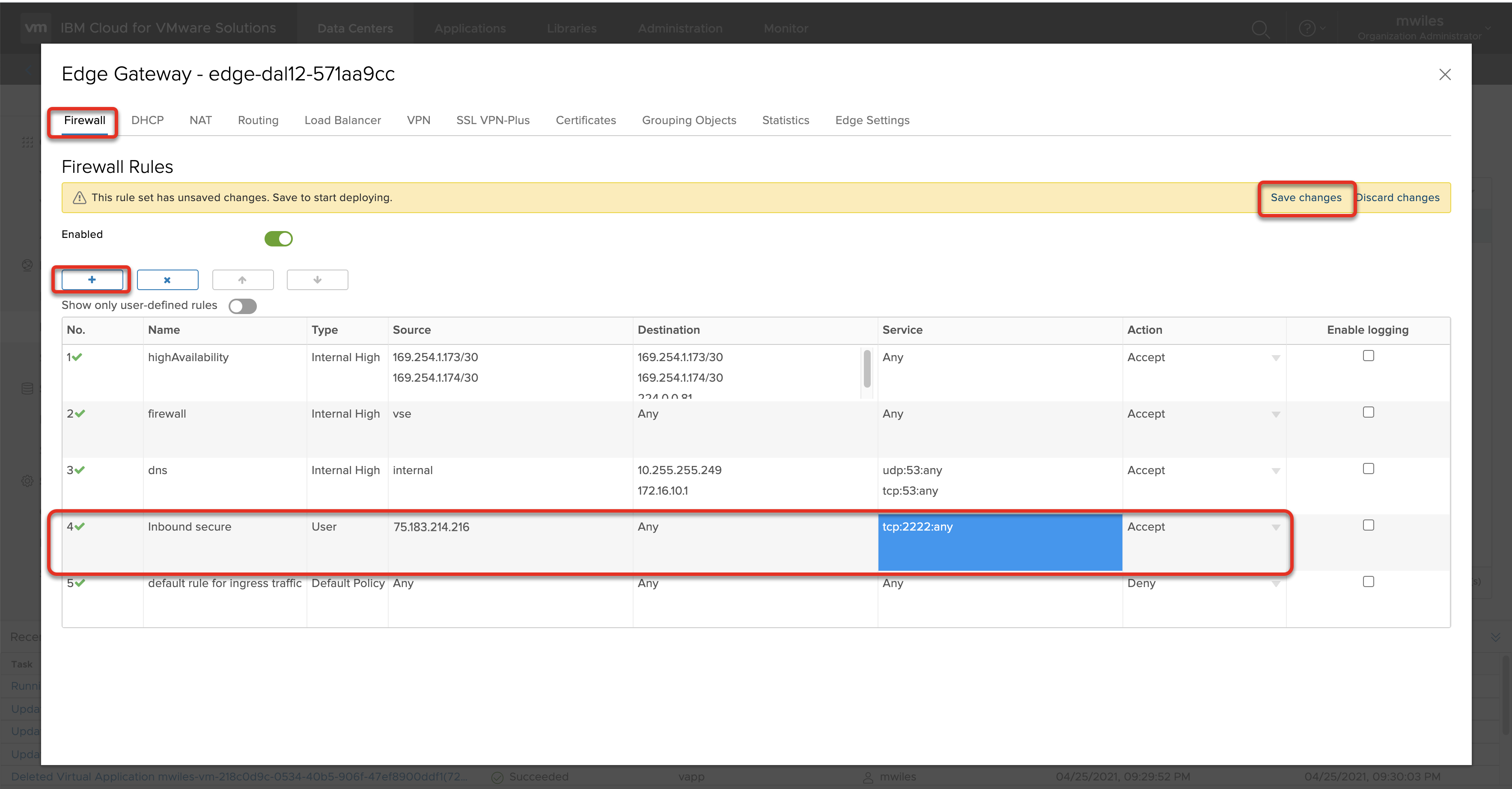Toggle Show only user-defined rules
Image resolution: width=1512 pixels, height=789 pixels.
tap(242, 306)
